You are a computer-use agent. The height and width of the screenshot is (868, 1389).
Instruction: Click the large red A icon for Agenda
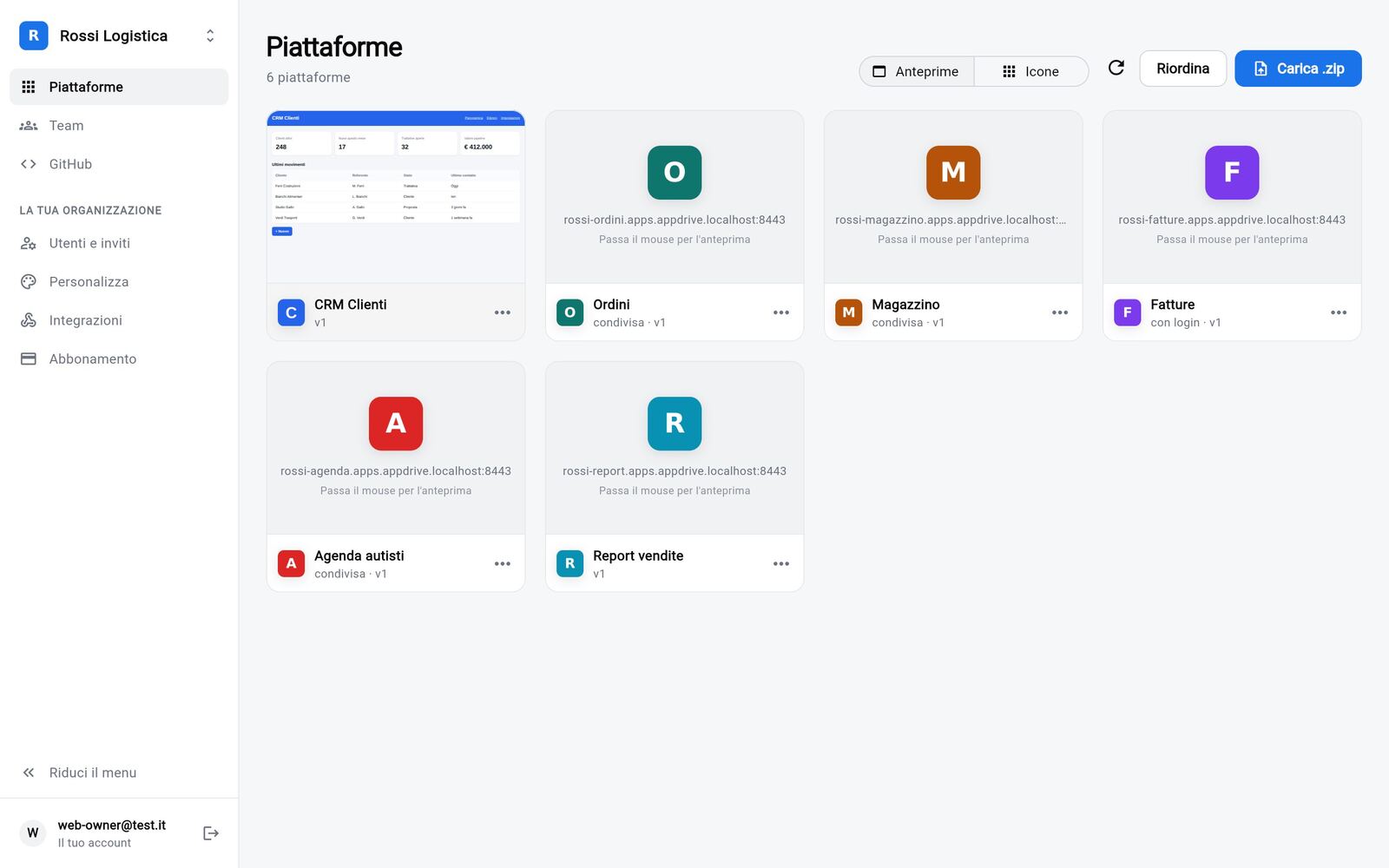tap(396, 424)
